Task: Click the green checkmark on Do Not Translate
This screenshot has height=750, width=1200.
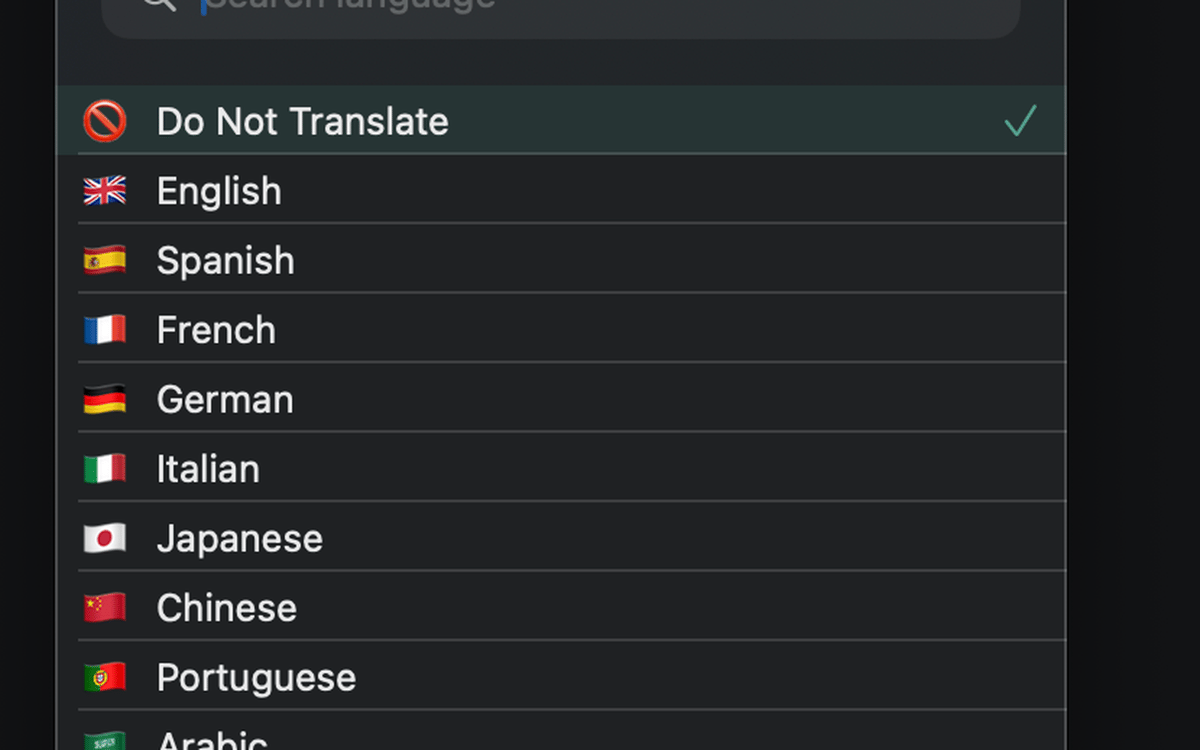Action: 1020,121
